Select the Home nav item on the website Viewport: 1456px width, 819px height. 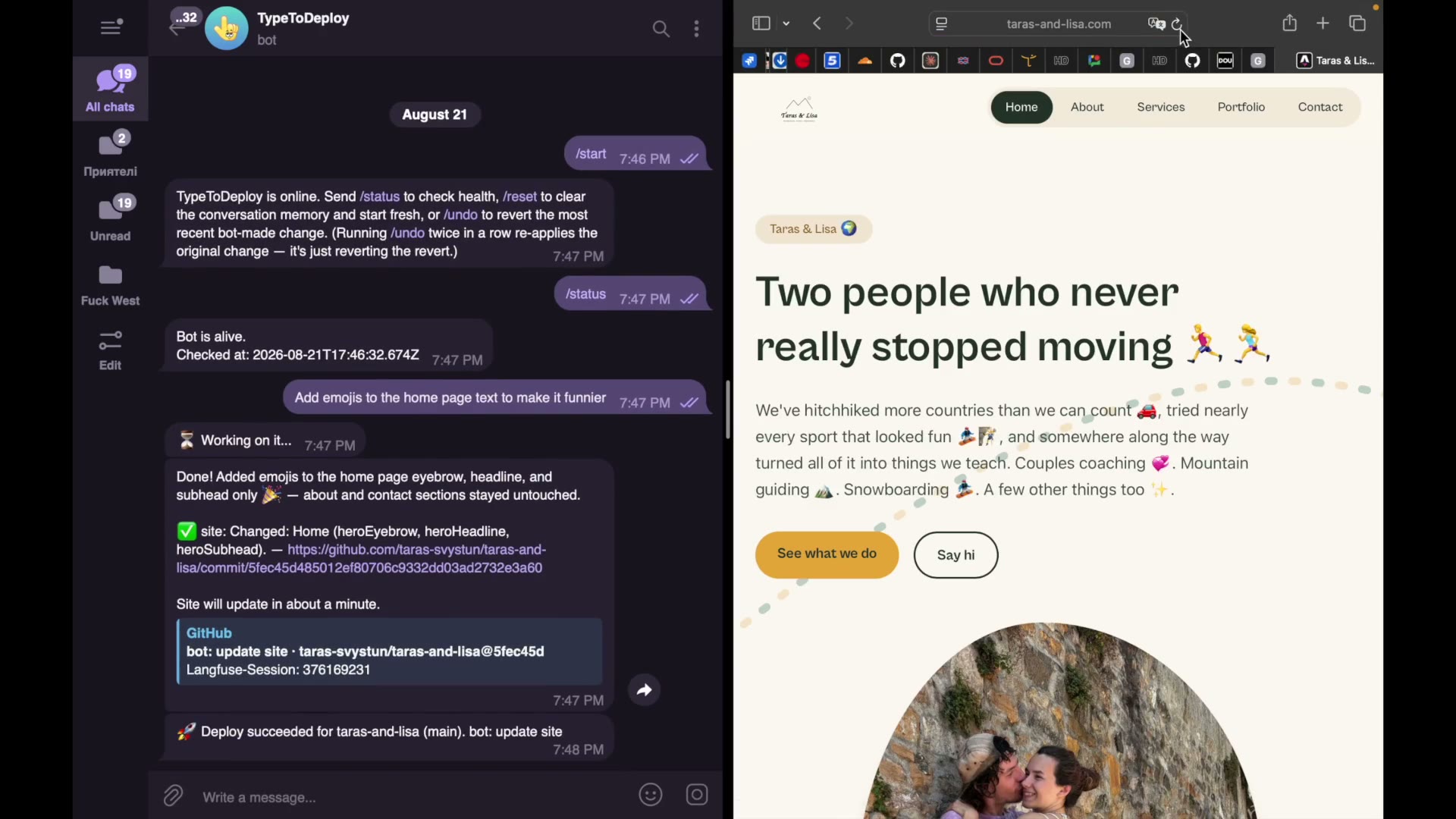click(1021, 107)
